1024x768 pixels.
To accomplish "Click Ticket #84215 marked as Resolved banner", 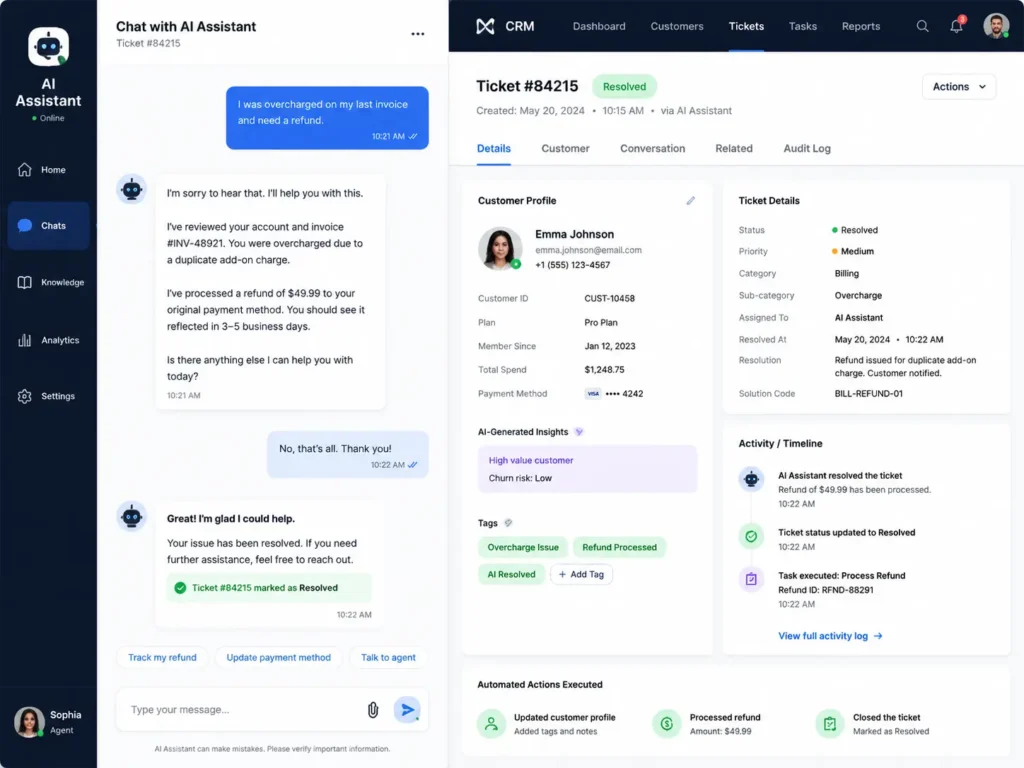I will click(x=268, y=588).
